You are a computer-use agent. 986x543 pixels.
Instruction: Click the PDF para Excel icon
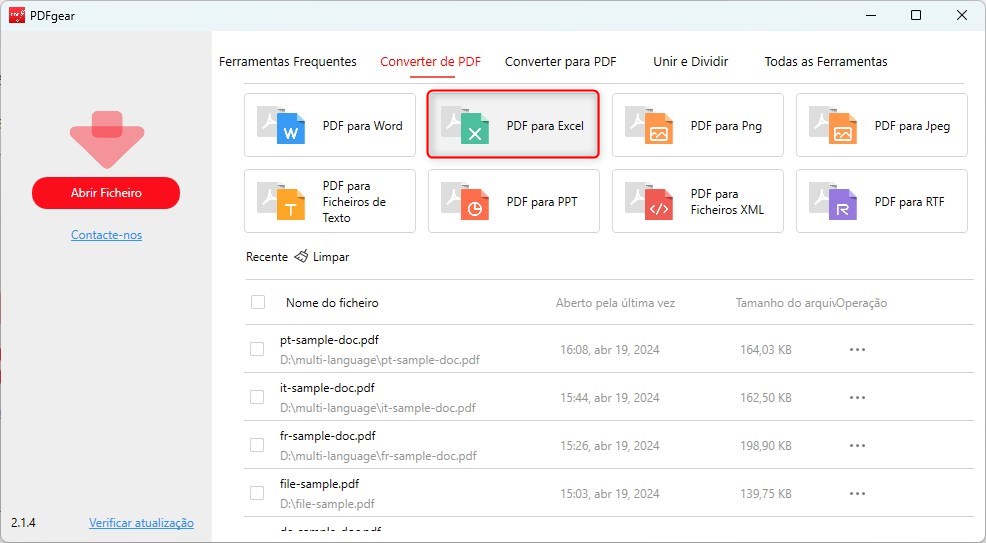pyautogui.click(x=465, y=125)
